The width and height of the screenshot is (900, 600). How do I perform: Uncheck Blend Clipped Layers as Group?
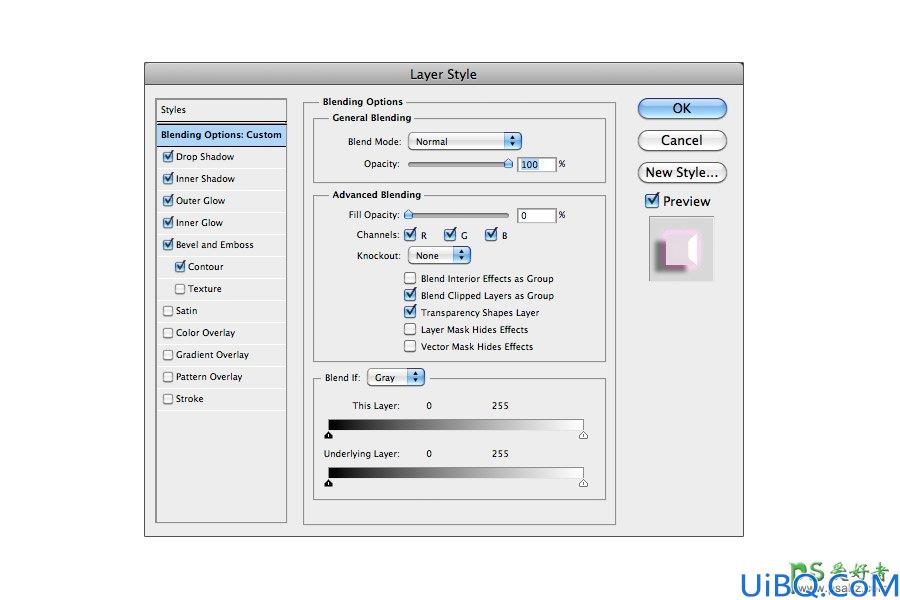tap(410, 295)
